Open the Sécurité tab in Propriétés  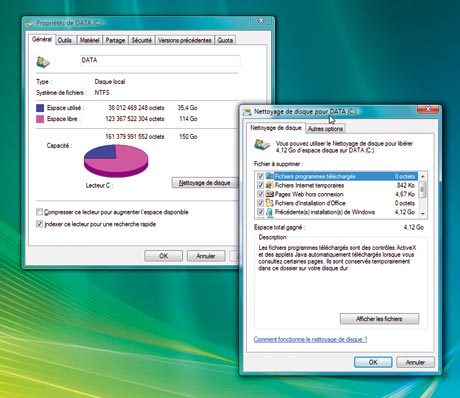(x=141, y=40)
